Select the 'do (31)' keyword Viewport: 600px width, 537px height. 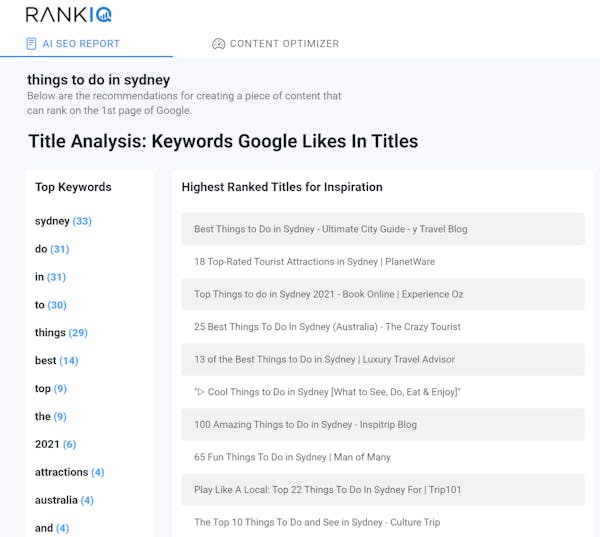(x=52, y=249)
